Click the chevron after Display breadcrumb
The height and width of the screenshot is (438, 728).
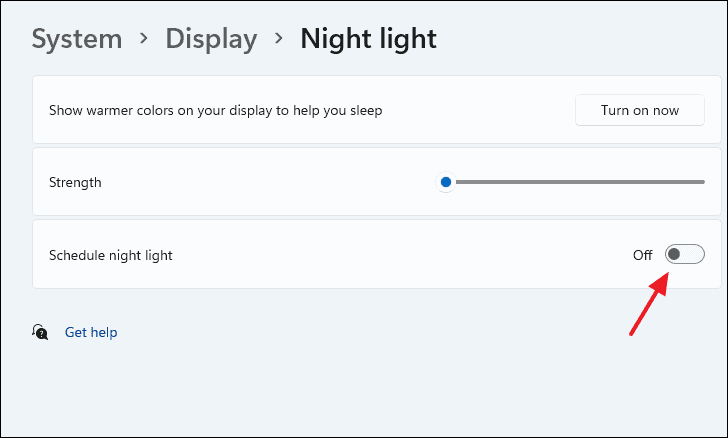(x=279, y=39)
